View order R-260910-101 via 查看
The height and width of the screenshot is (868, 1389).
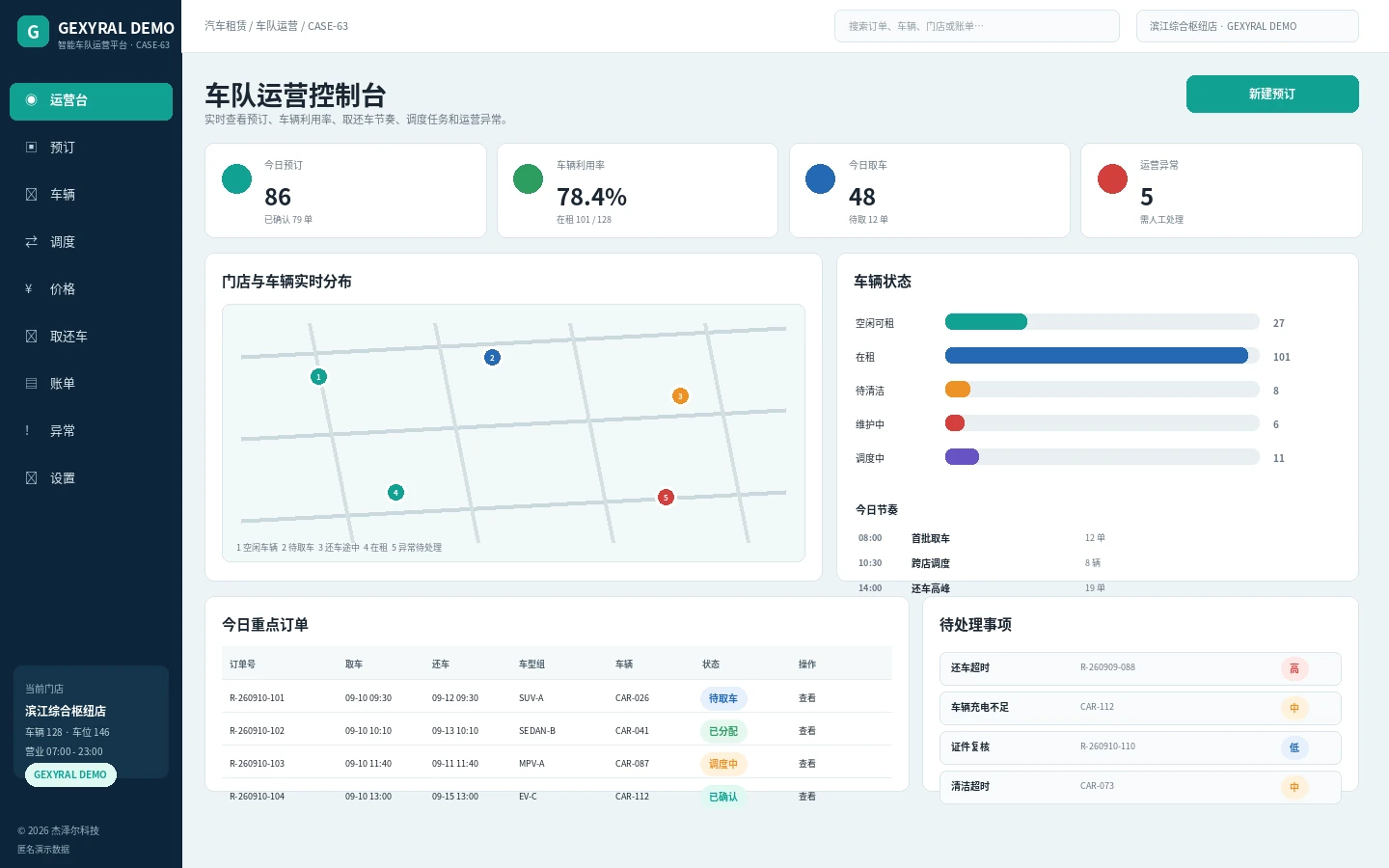pyautogui.click(x=807, y=698)
